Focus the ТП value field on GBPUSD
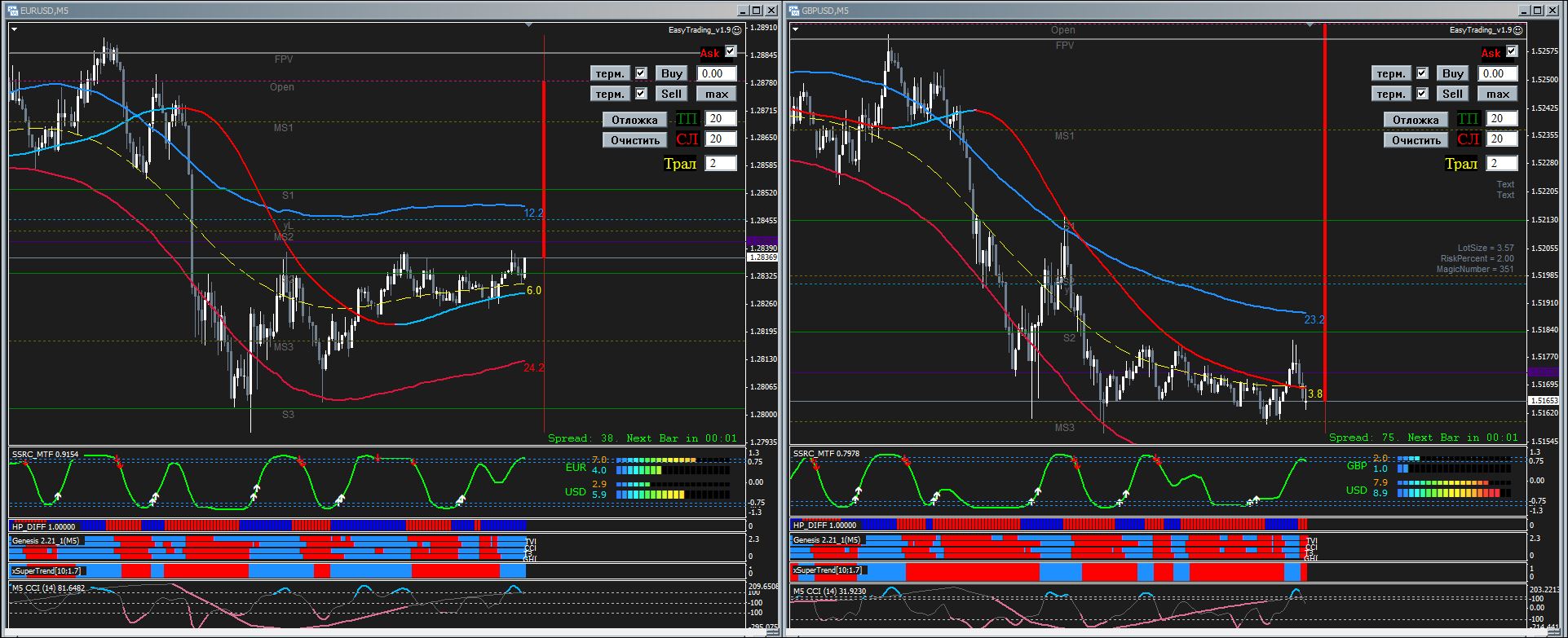1568x638 pixels. (x=1502, y=119)
